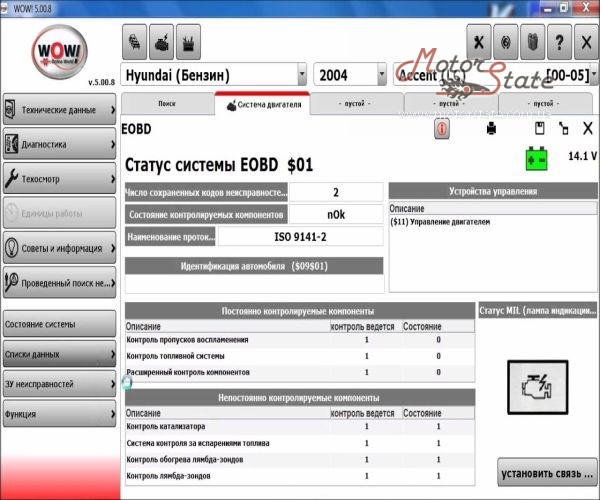
Task: Click the red info icon in EOBD panel
Action: tap(442, 129)
